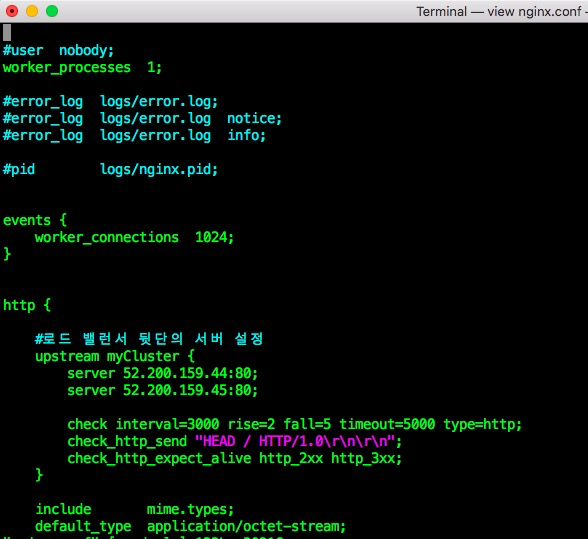Viewport: 588px width, 539px height.
Task: Click 'rise=2' parameter in check line
Action: 252,424
